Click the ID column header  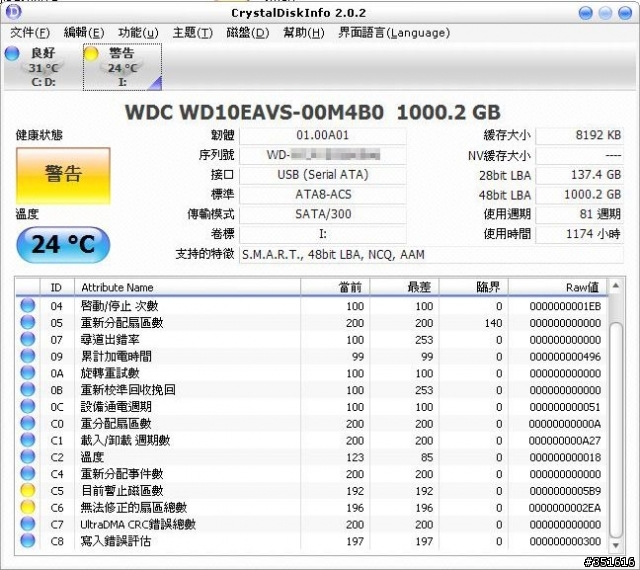click(57, 287)
